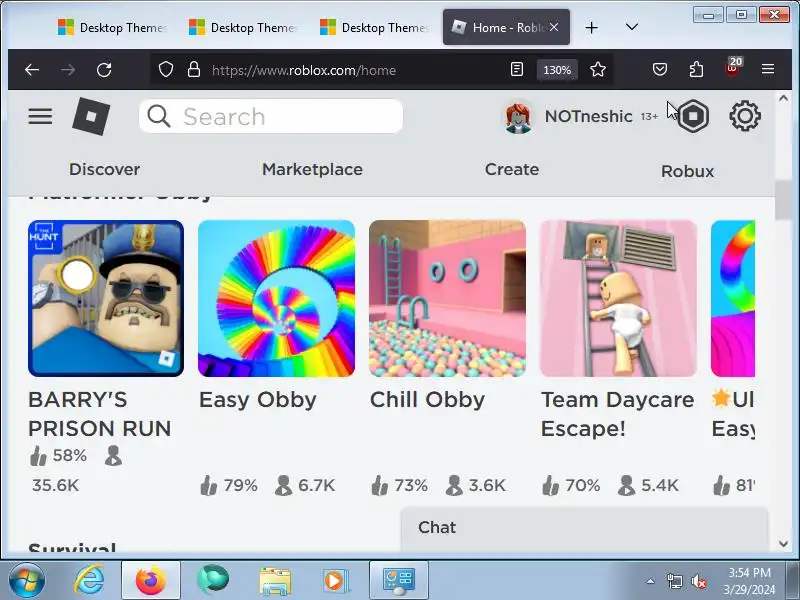Show hidden tray icons arrow

coord(651,581)
